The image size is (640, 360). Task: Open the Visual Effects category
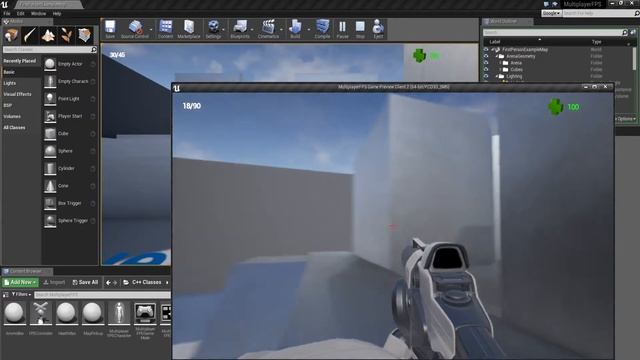(x=17, y=94)
